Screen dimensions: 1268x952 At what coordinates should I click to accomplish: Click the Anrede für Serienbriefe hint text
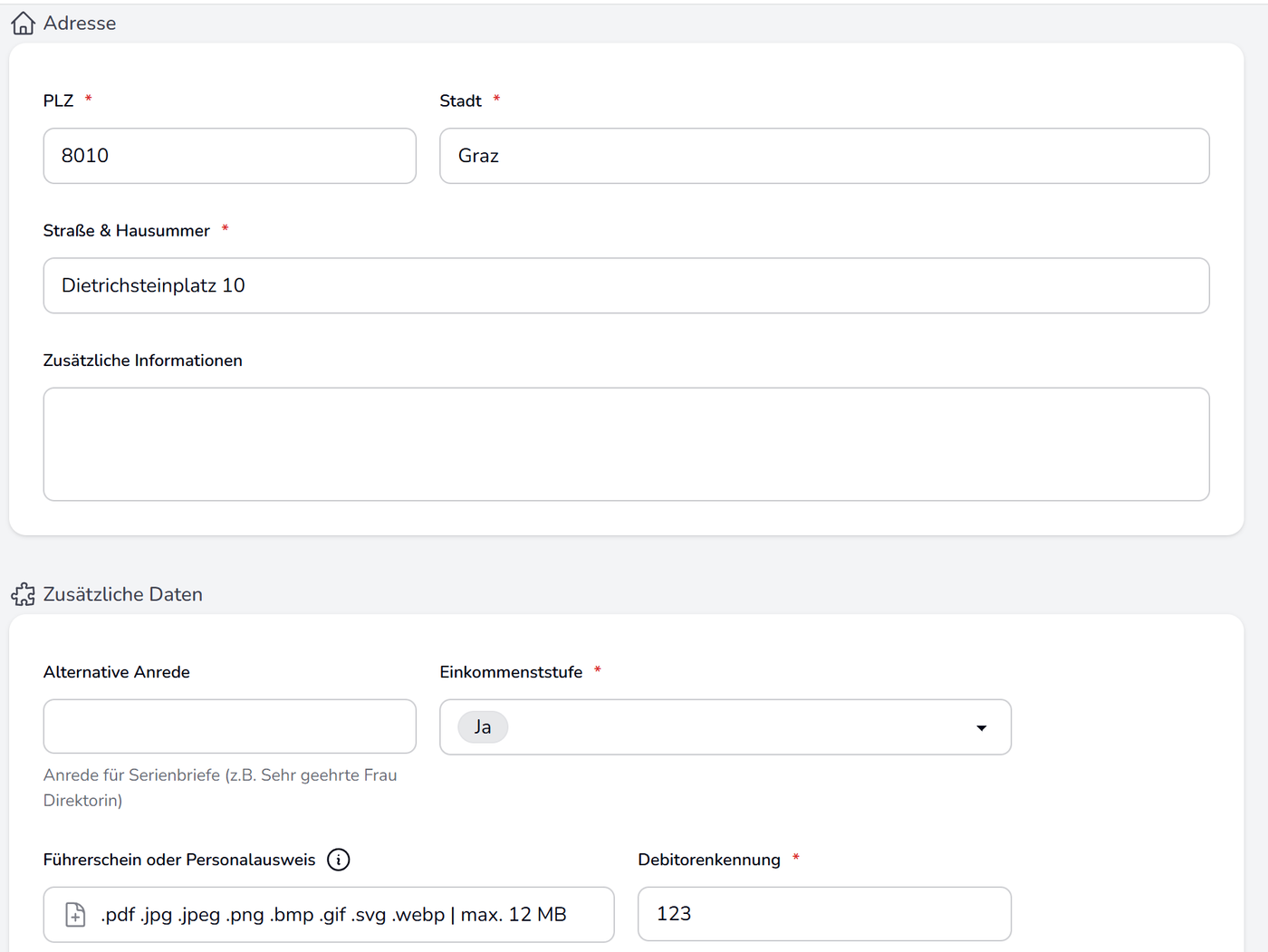[220, 788]
